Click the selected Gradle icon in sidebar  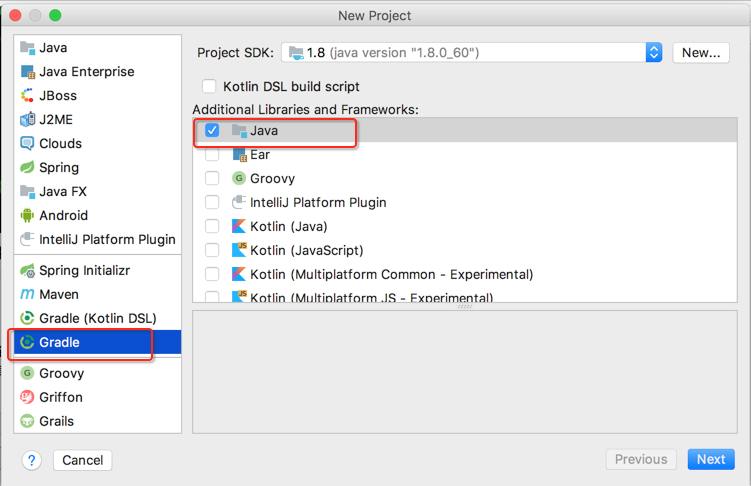pyautogui.click(x=27, y=342)
